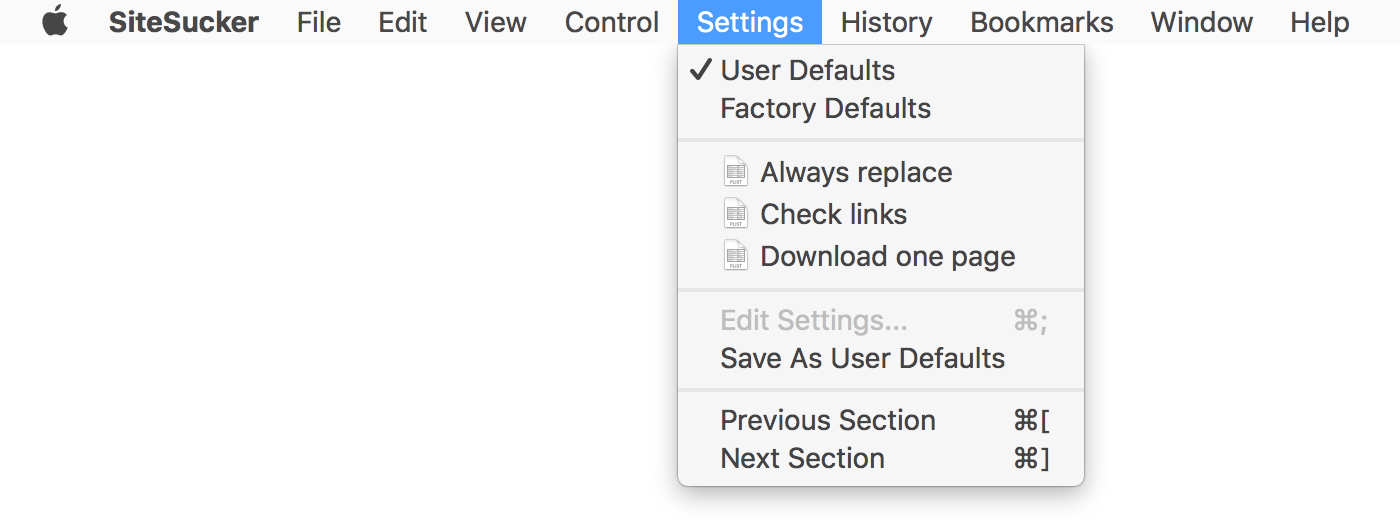Click the Check links document icon

coord(736,214)
